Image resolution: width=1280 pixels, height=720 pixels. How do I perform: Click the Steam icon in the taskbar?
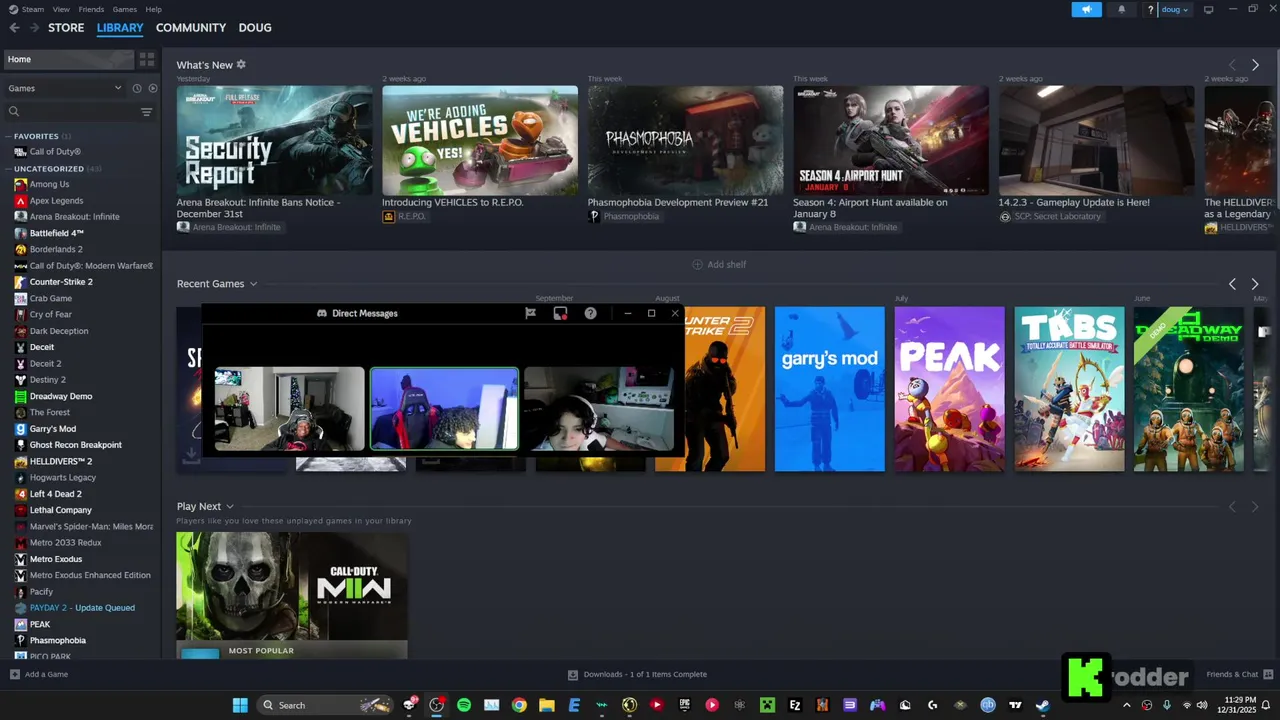(x=1043, y=705)
